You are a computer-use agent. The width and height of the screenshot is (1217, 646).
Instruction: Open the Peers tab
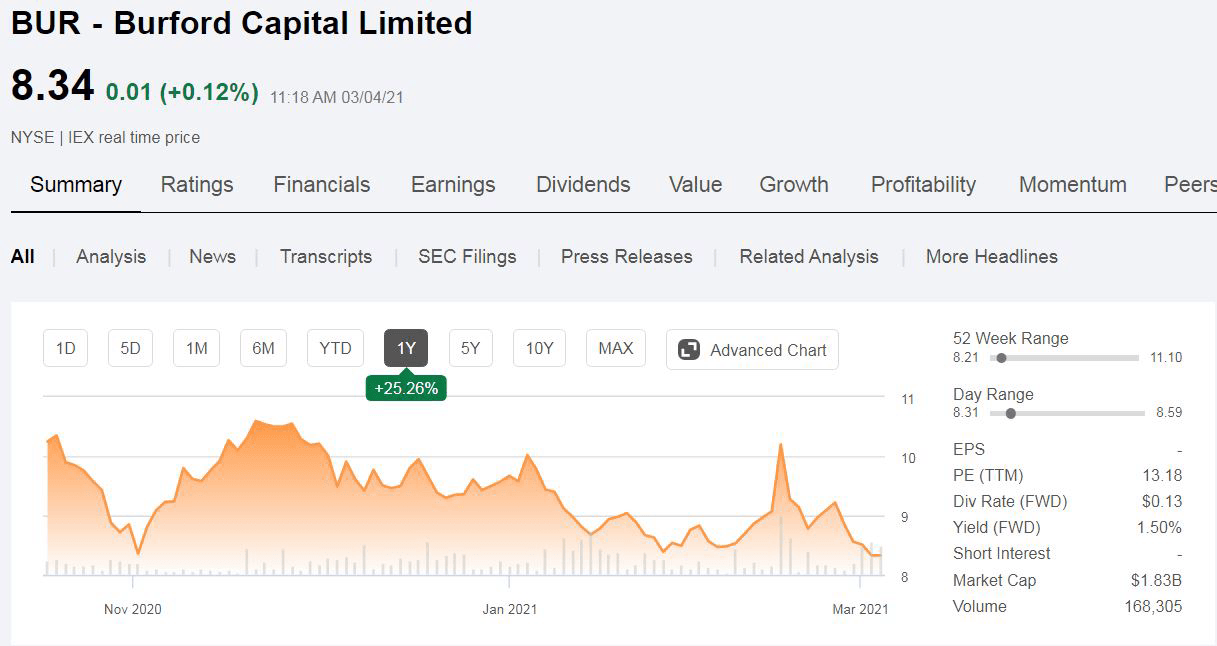1190,185
